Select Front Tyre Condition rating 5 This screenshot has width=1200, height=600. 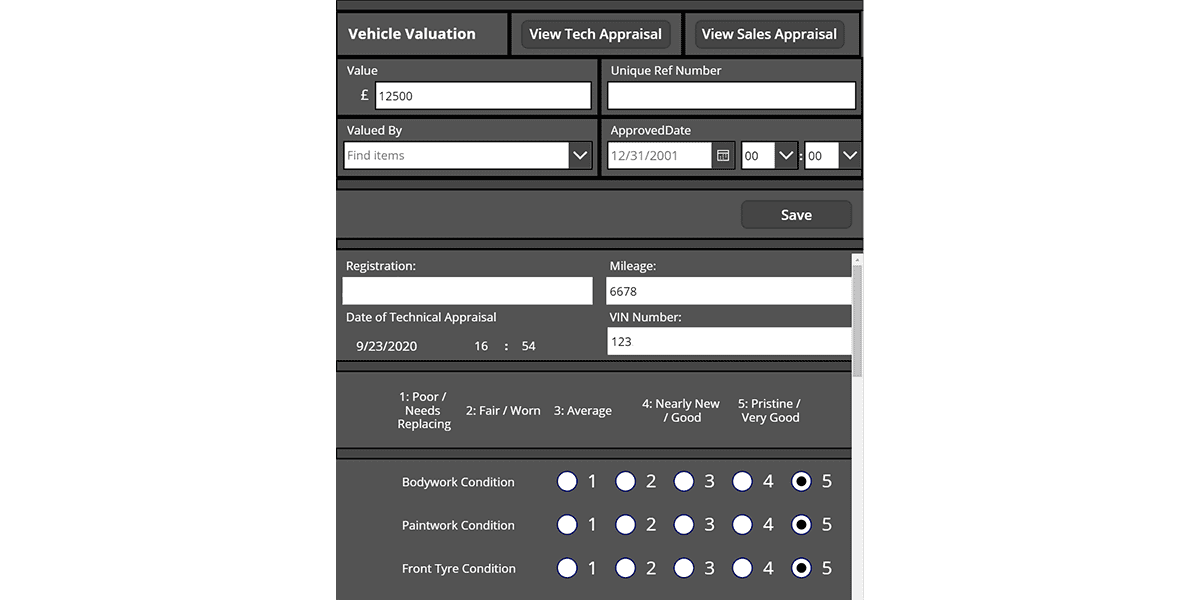(801, 568)
